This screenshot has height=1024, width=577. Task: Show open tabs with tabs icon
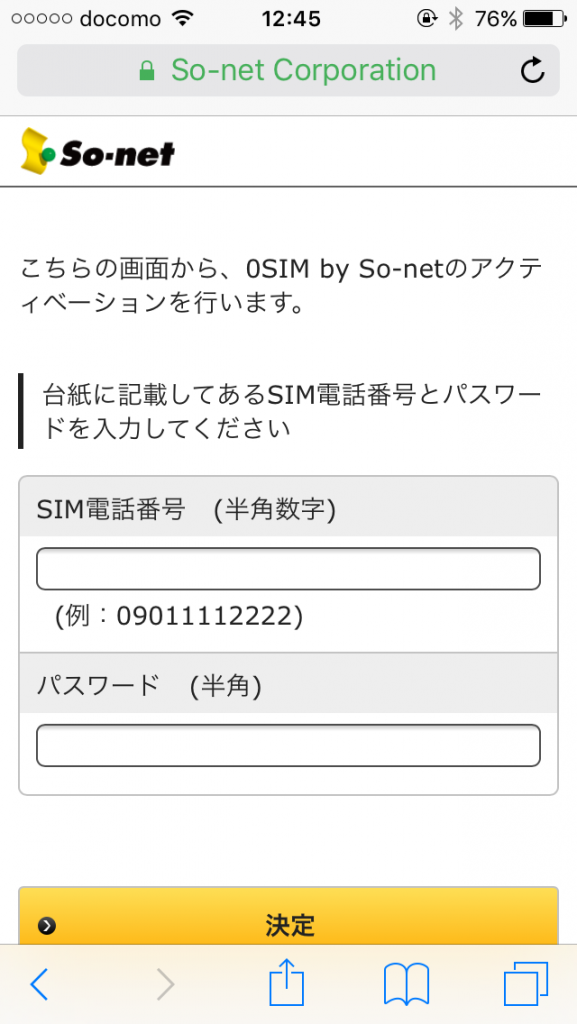point(526,984)
